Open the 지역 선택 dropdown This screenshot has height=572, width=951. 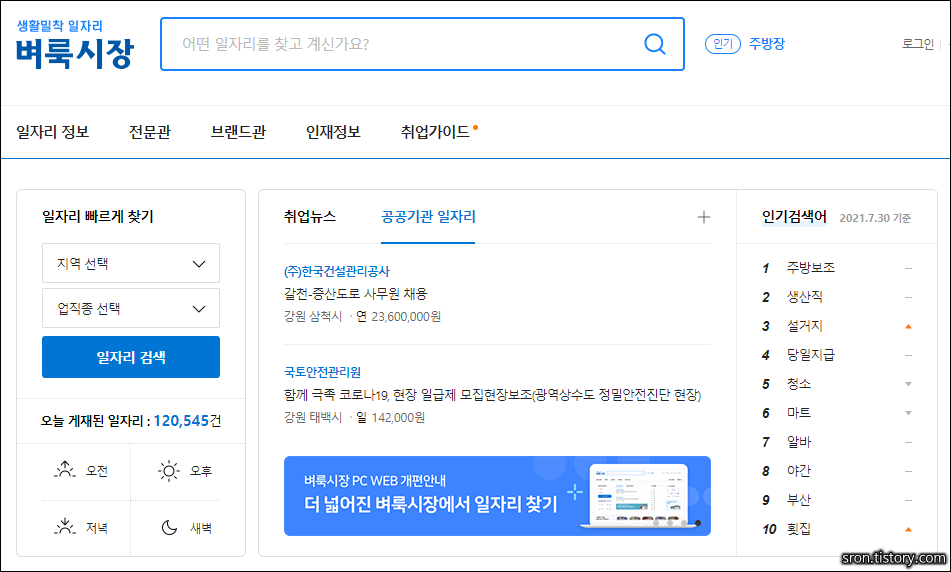tap(131, 263)
